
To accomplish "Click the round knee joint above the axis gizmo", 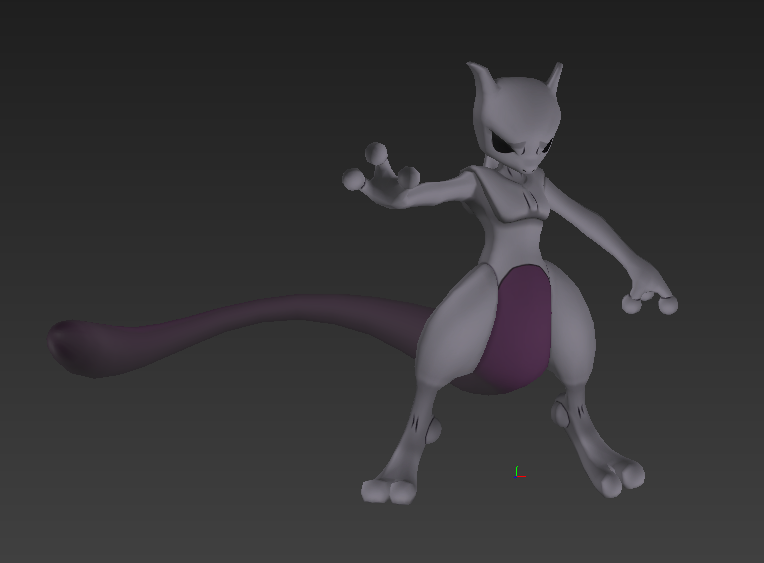I will pyautogui.click(x=564, y=411).
